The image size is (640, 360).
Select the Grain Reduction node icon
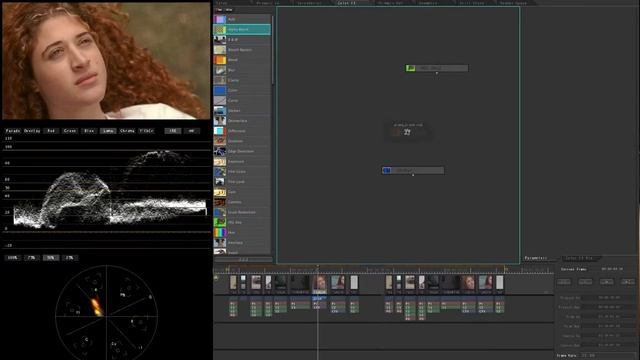[x=220, y=212]
